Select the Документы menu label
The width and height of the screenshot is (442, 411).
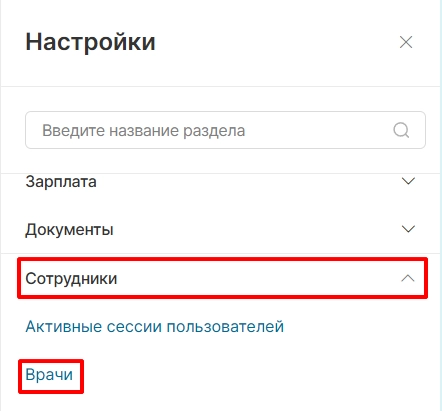[69, 230]
